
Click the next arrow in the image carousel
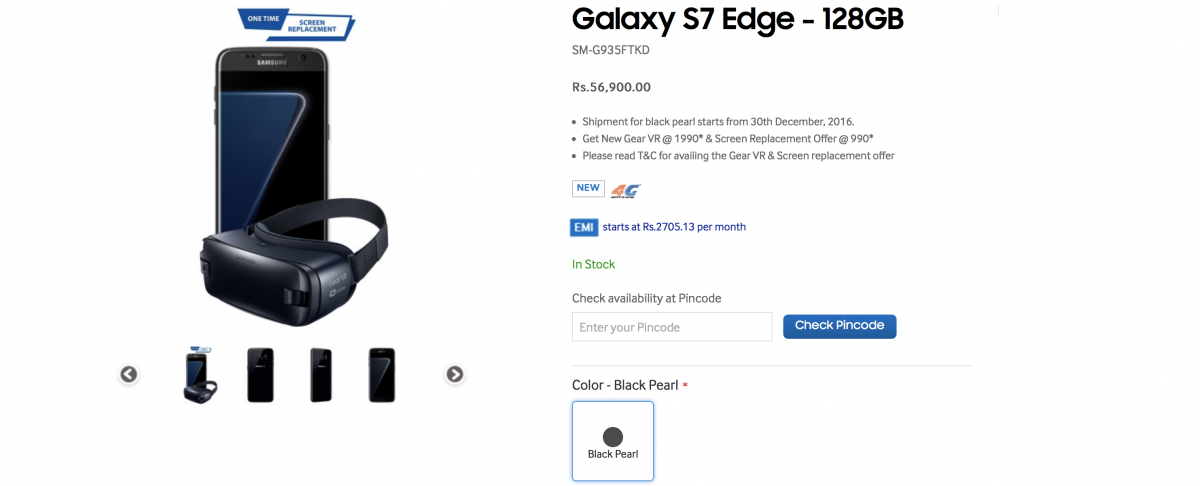[455, 375]
